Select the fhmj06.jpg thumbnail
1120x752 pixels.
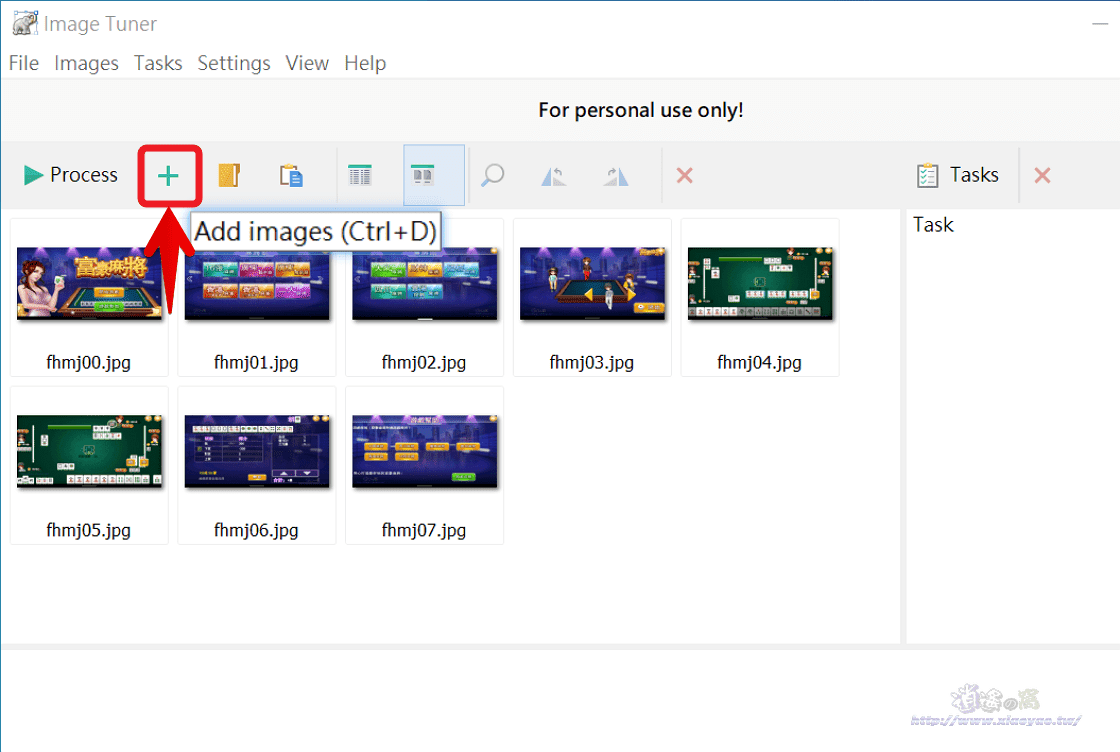pos(256,466)
